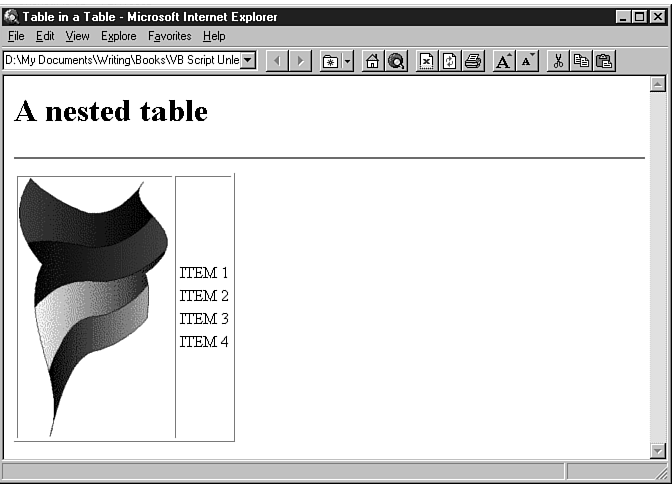Open the File menu
Screen dimensions: 672x488
(x=16, y=36)
